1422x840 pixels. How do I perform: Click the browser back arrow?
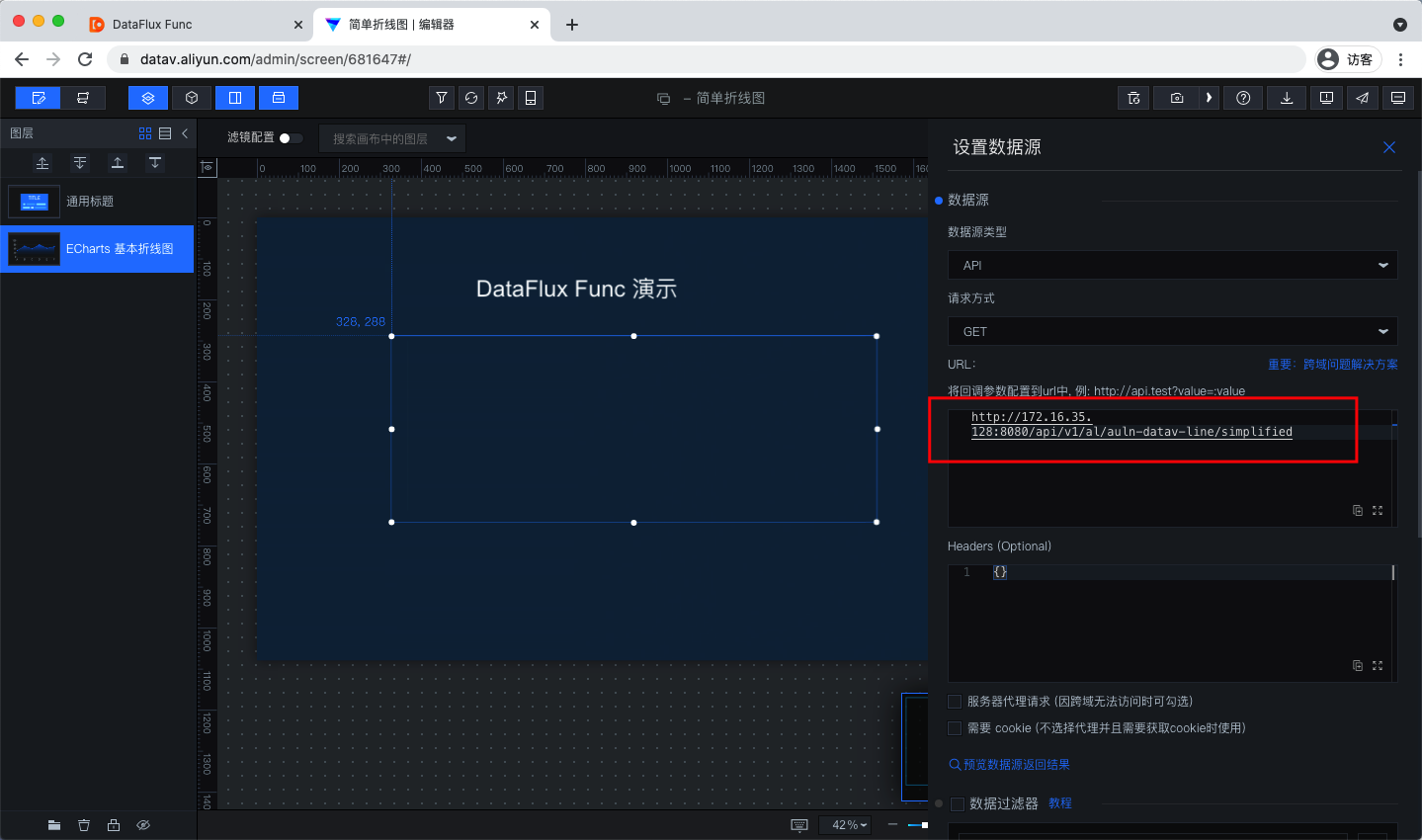pyautogui.click(x=22, y=59)
